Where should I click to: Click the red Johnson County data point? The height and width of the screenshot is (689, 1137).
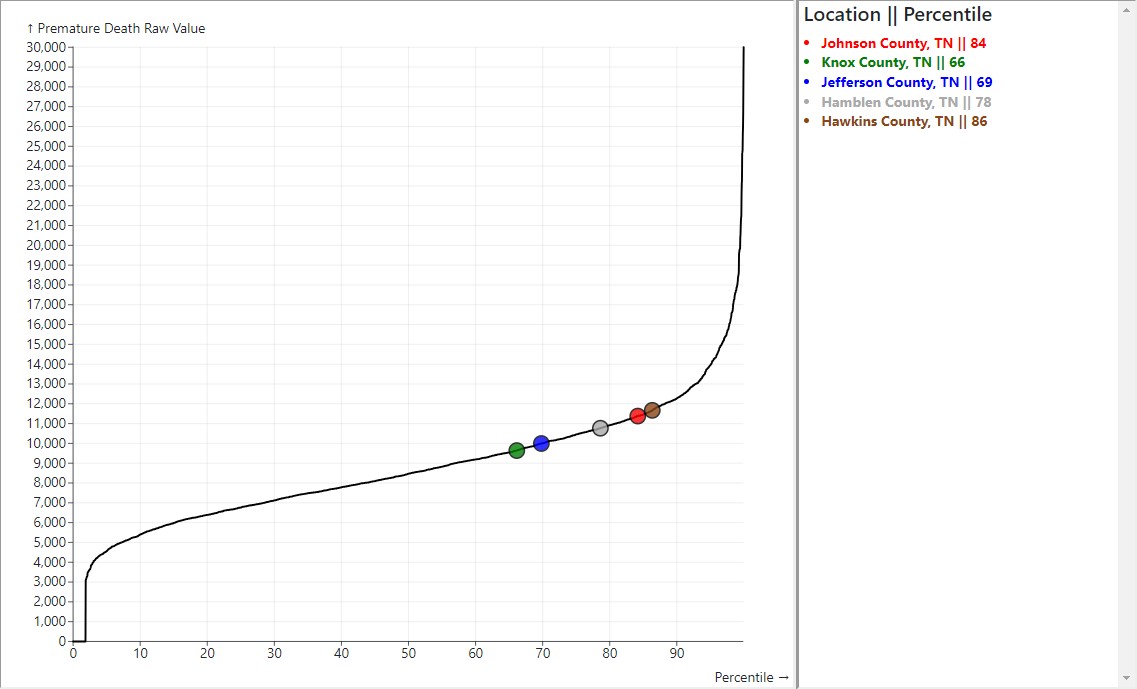pyautogui.click(x=637, y=416)
